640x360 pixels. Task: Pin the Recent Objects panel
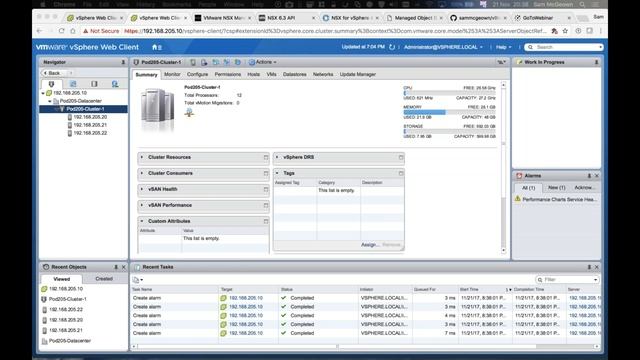point(116,267)
